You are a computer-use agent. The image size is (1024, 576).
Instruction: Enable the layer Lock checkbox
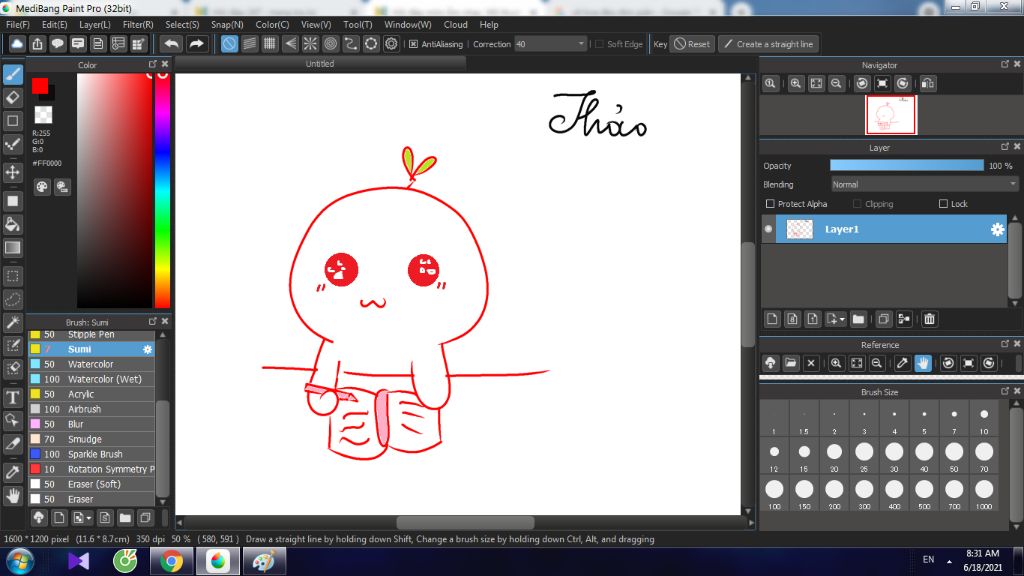[x=943, y=204]
